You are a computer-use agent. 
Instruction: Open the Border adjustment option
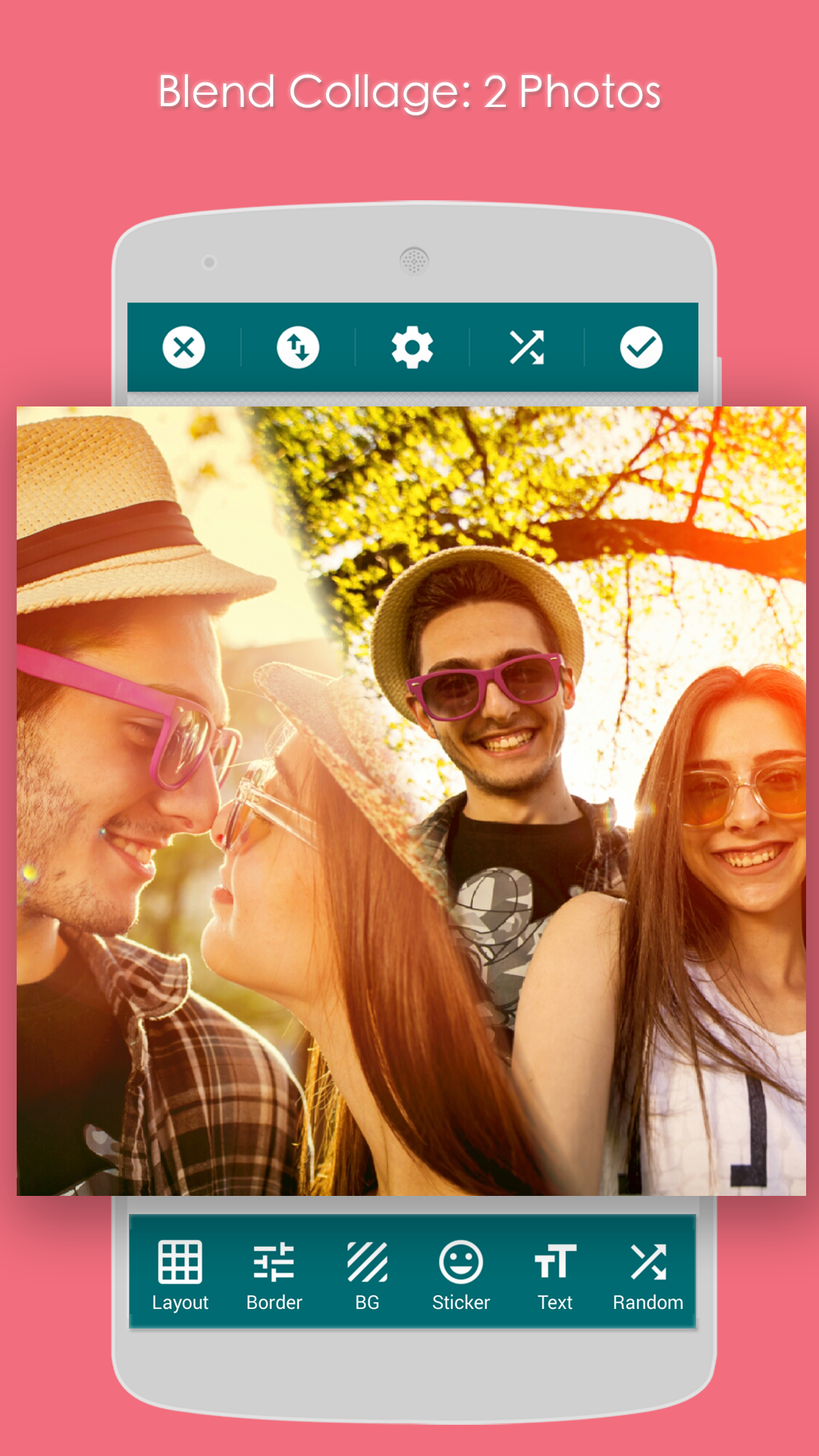pos(274,1276)
